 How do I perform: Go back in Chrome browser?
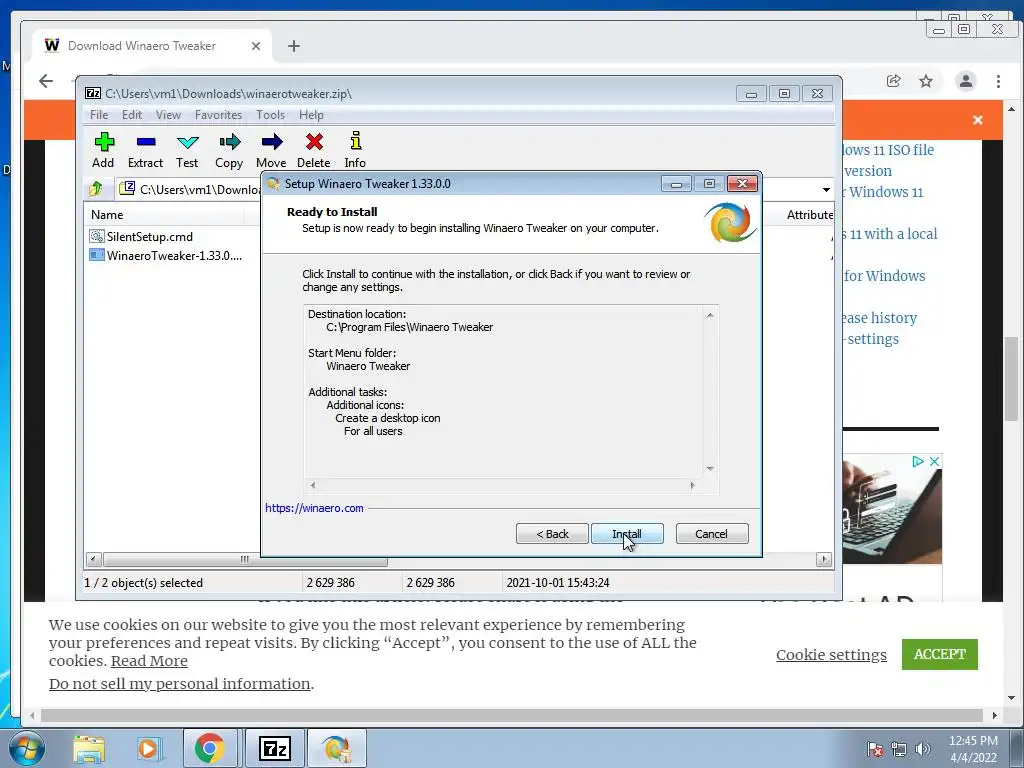[46, 81]
